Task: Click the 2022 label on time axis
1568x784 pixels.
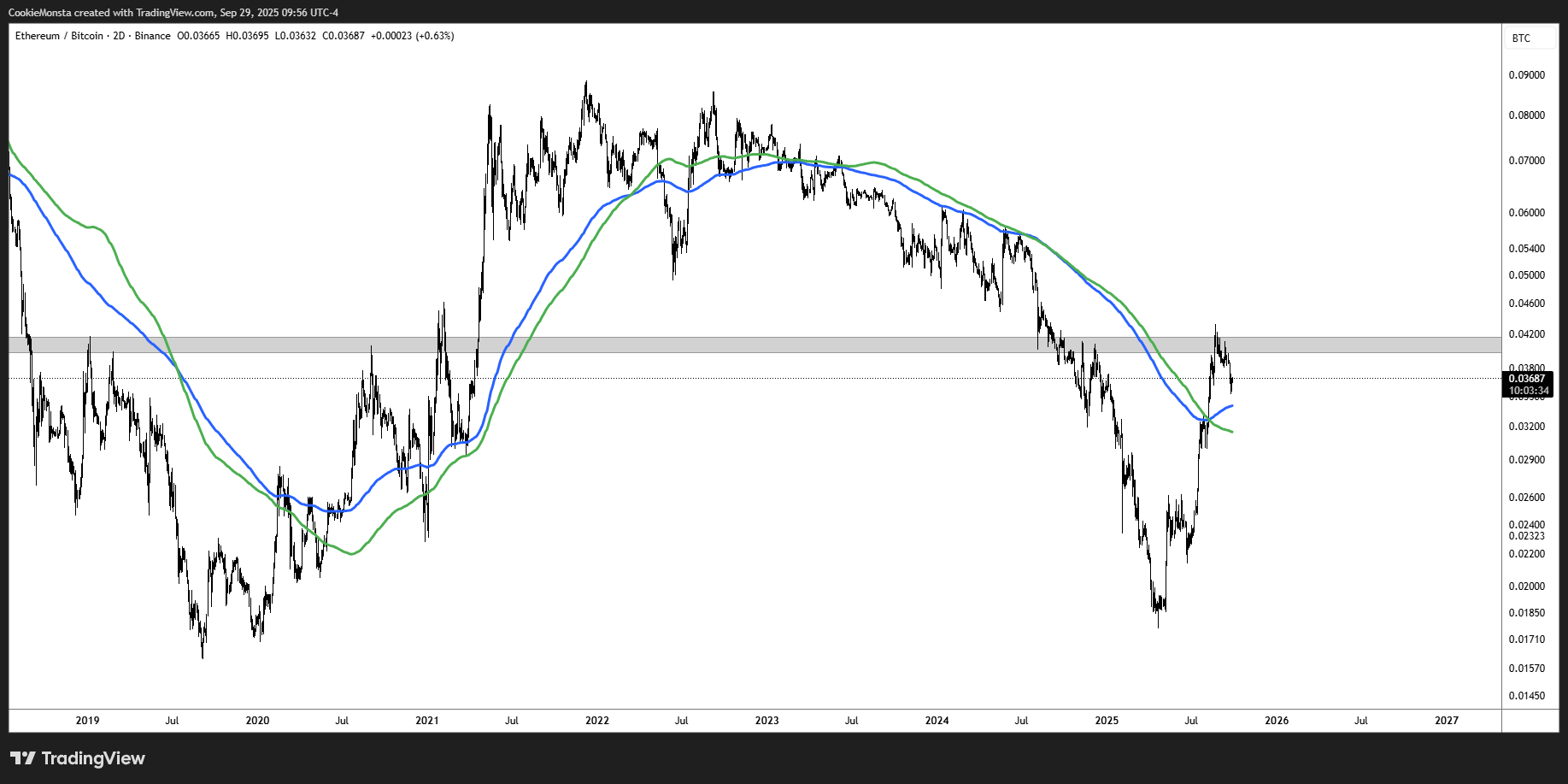Action: [596, 721]
